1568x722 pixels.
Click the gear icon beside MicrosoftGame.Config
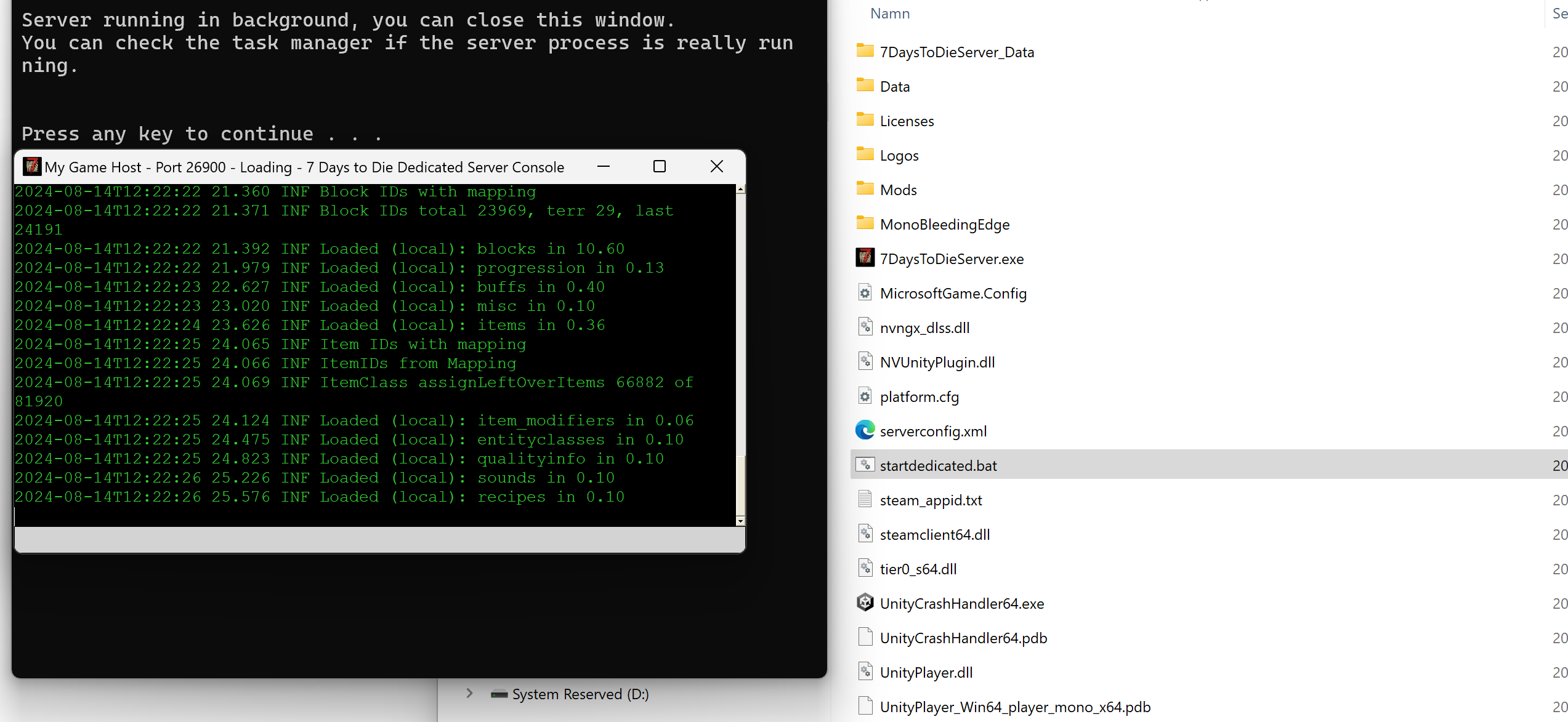(x=865, y=293)
